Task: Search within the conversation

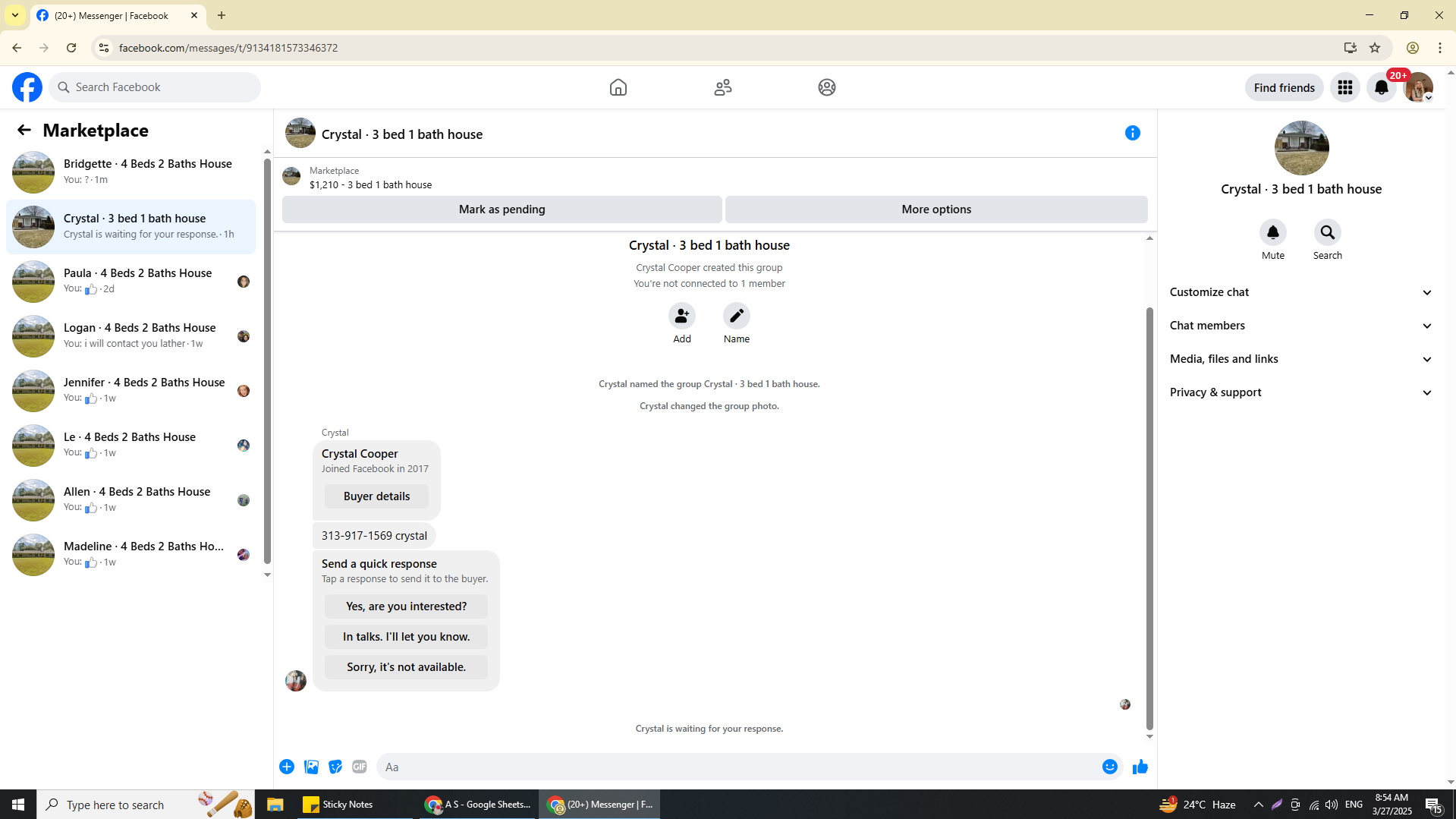Action: pyautogui.click(x=1328, y=232)
